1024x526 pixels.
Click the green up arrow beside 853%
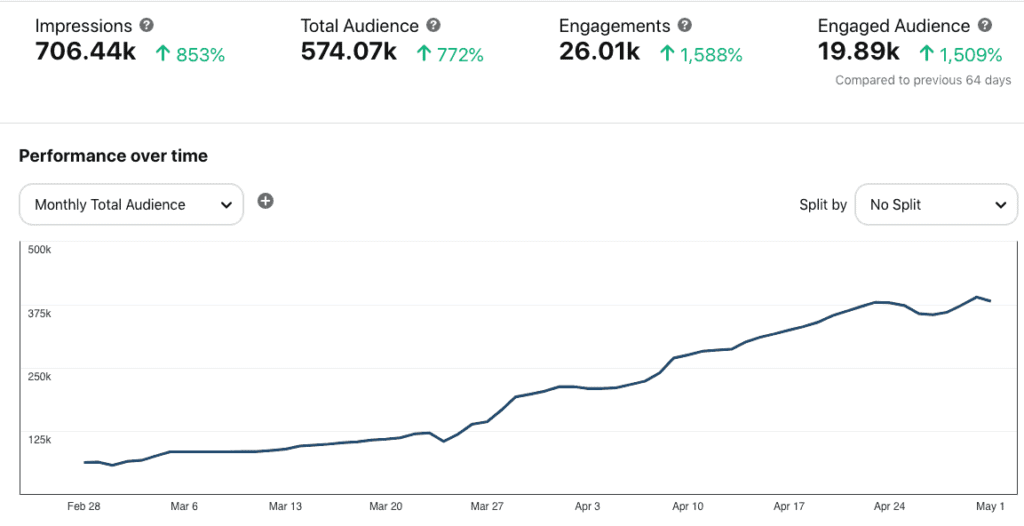tap(163, 54)
